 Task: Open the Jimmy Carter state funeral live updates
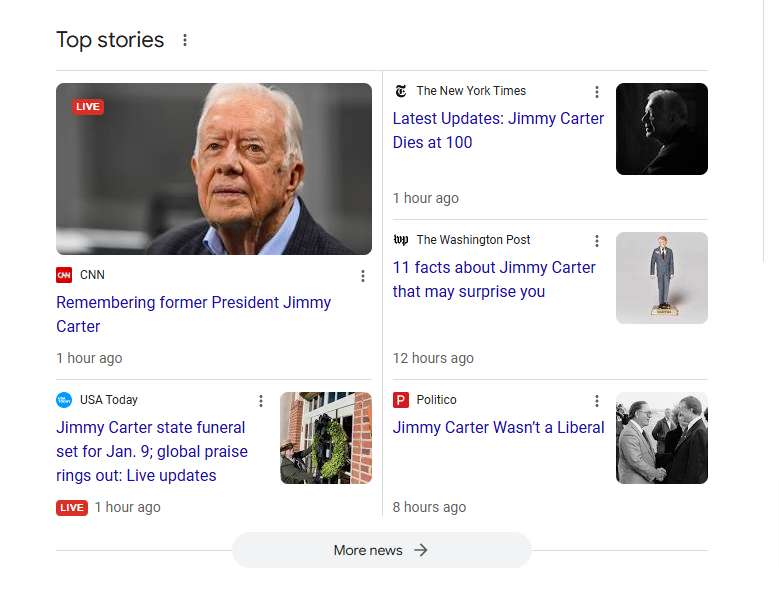(x=151, y=451)
